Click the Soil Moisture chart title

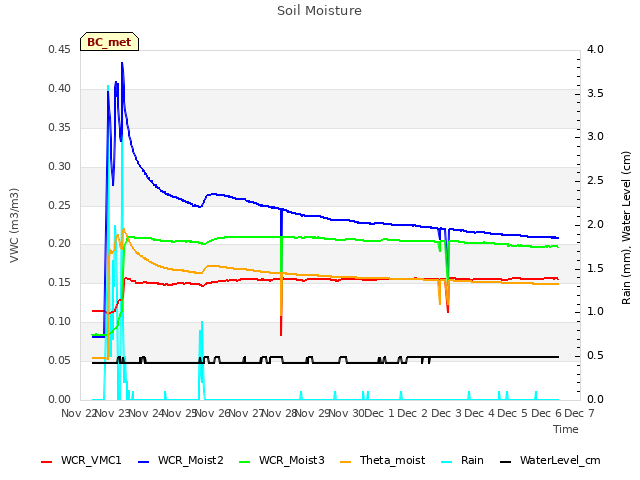(x=319, y=11)
